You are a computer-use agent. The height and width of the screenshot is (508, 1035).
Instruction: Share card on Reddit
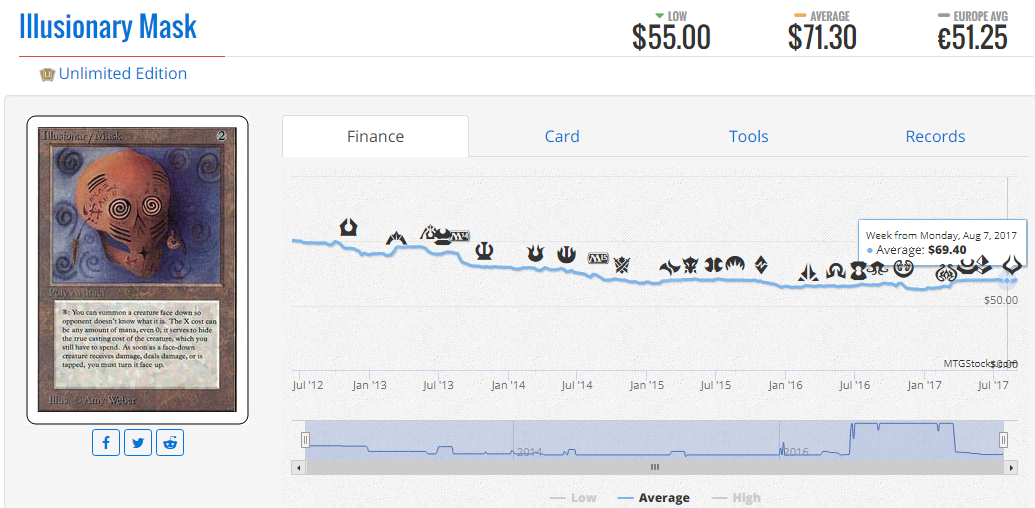click(170, 443)
